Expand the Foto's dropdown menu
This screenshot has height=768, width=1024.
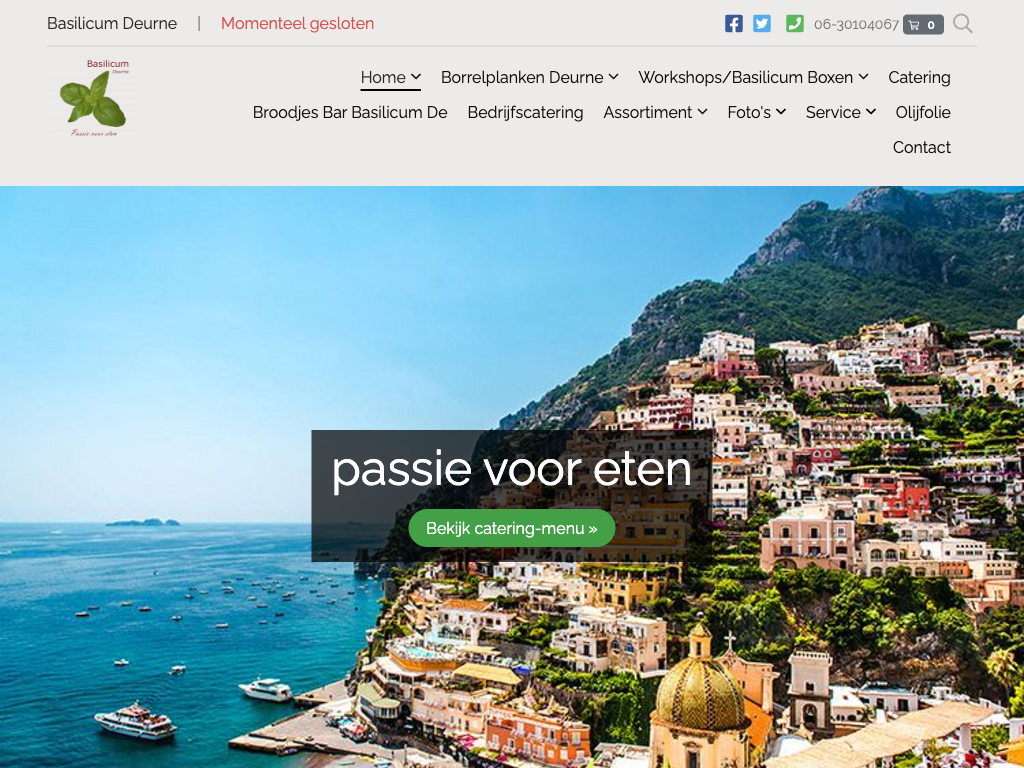pos(781,112)
